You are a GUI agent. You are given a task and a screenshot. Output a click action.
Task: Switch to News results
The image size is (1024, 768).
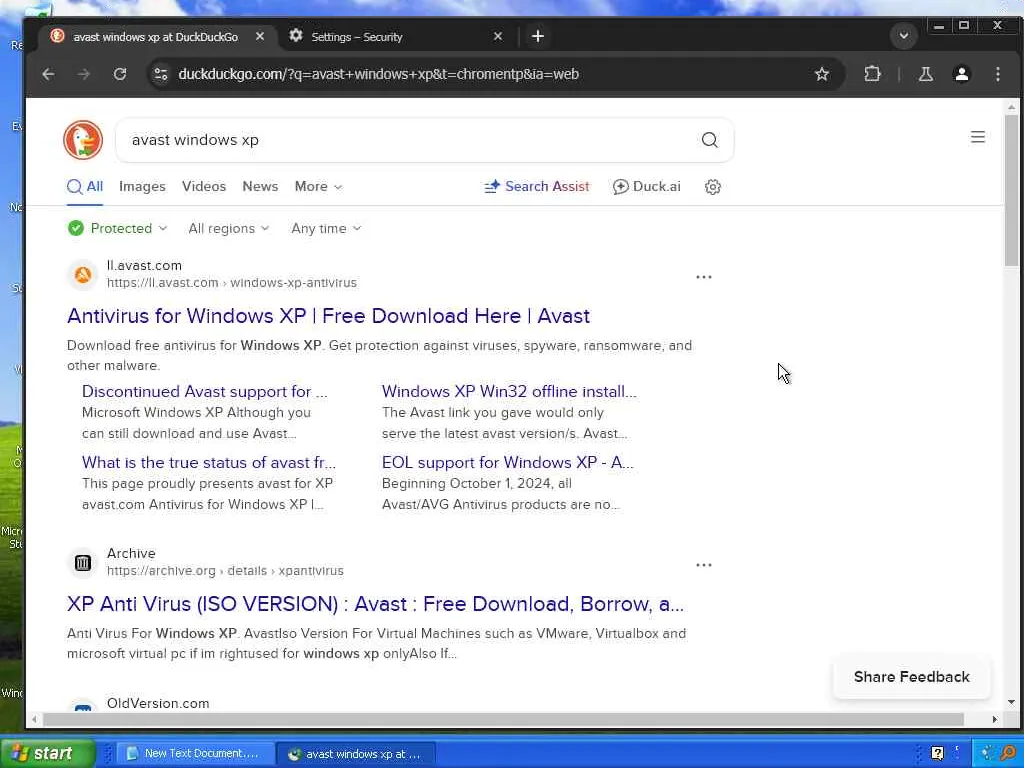(x=260, y=187)
